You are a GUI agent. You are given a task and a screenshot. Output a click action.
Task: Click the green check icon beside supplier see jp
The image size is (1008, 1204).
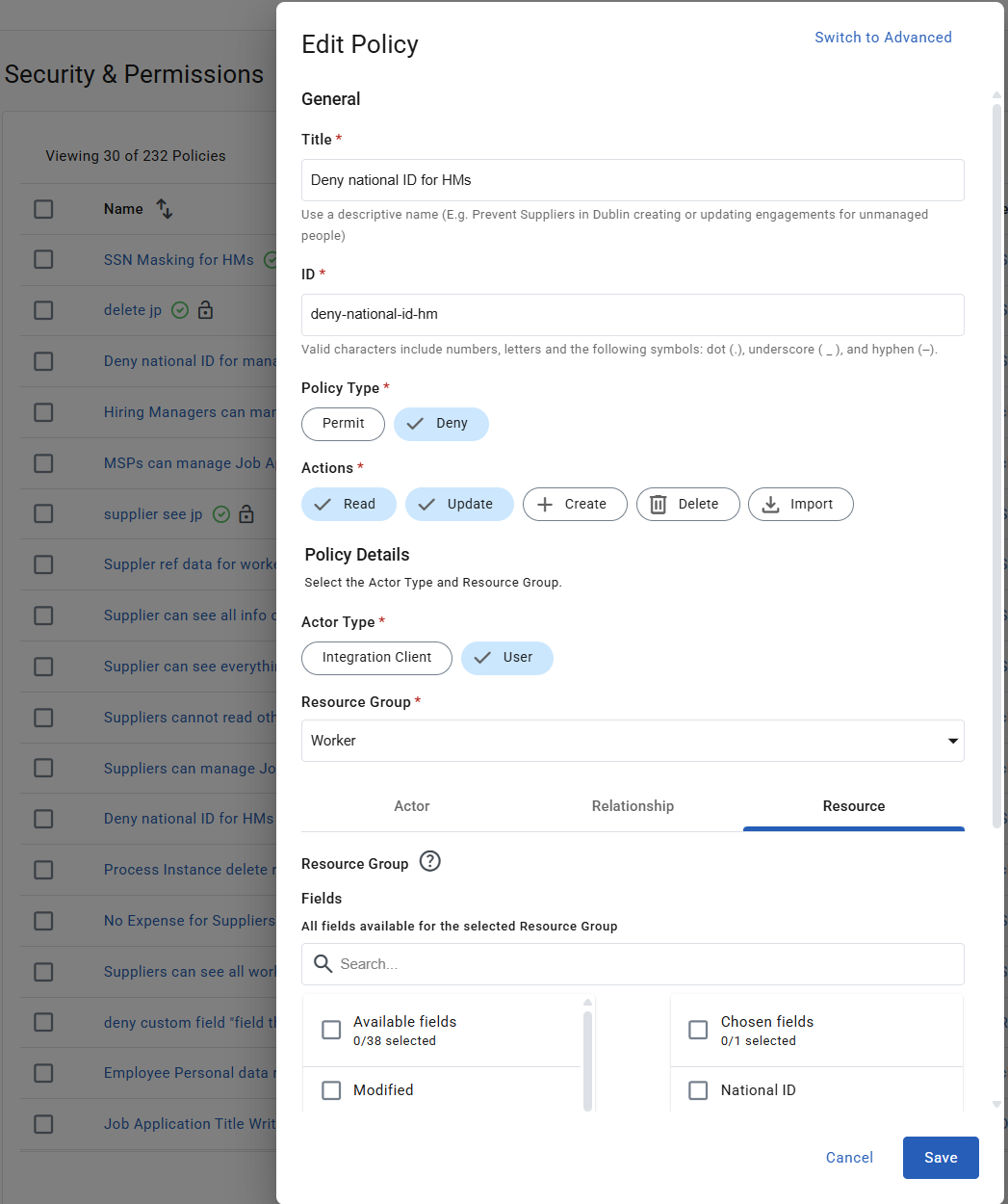tap(221, 514)
